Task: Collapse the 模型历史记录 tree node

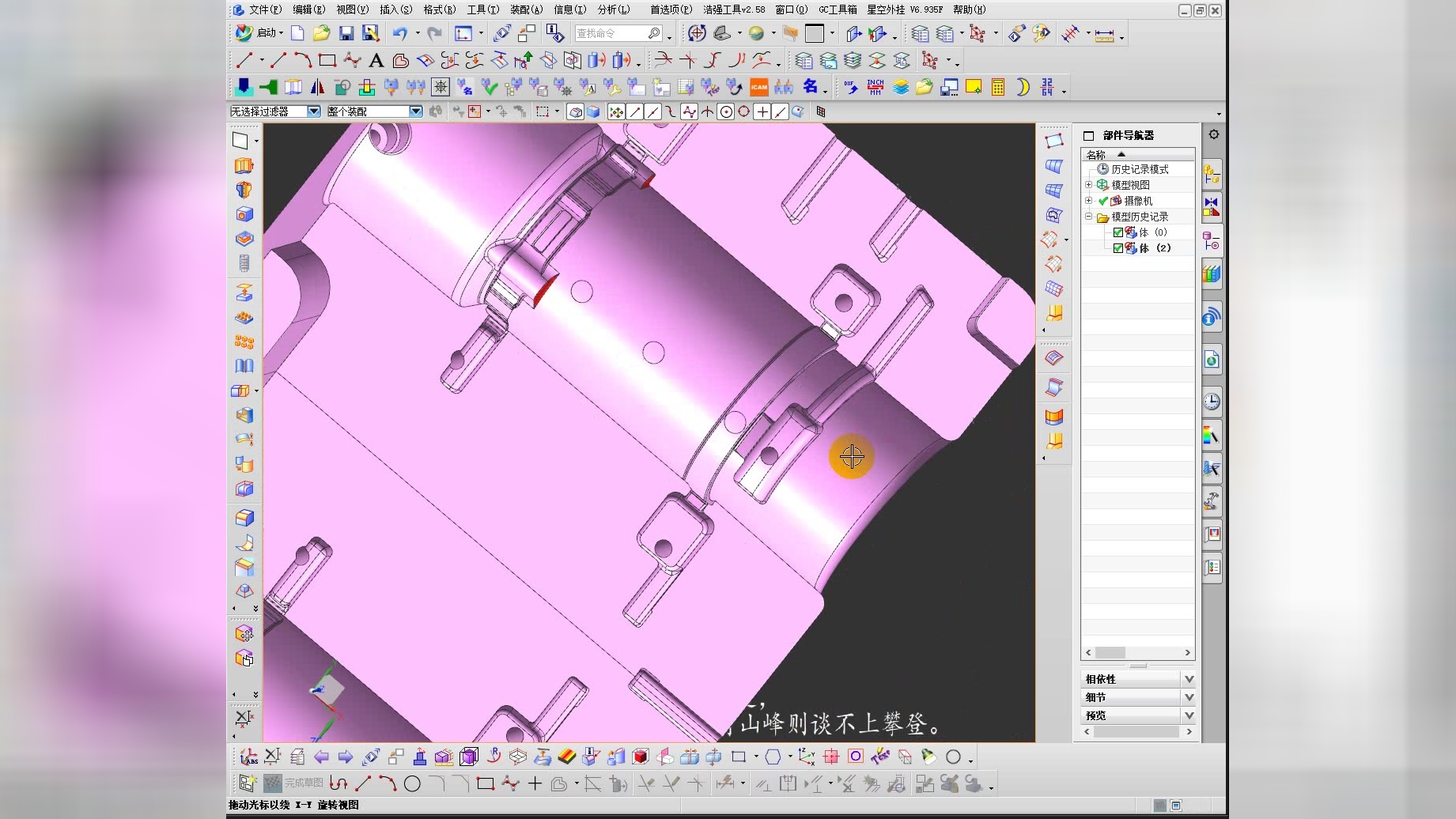Action: [1089, 217]
